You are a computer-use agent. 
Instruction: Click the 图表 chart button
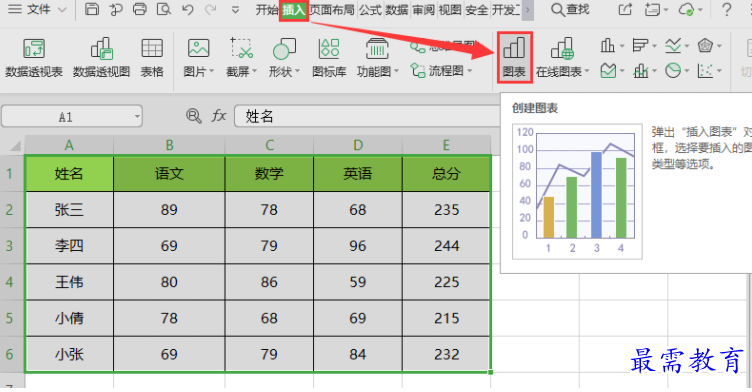[514, 58]
